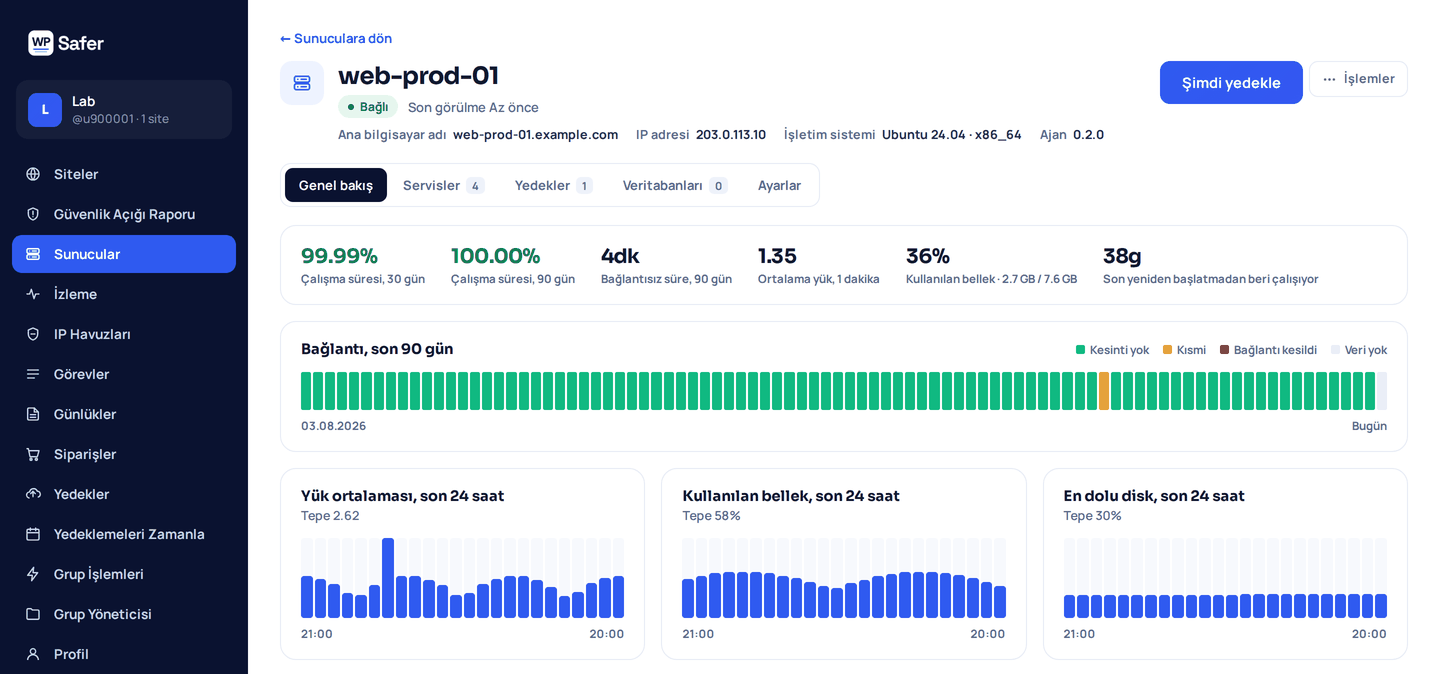Screen dimensions: 1440x674
Task: Click the Güvenlik Açığı Raporu shield icon
Action: (33, 214)
